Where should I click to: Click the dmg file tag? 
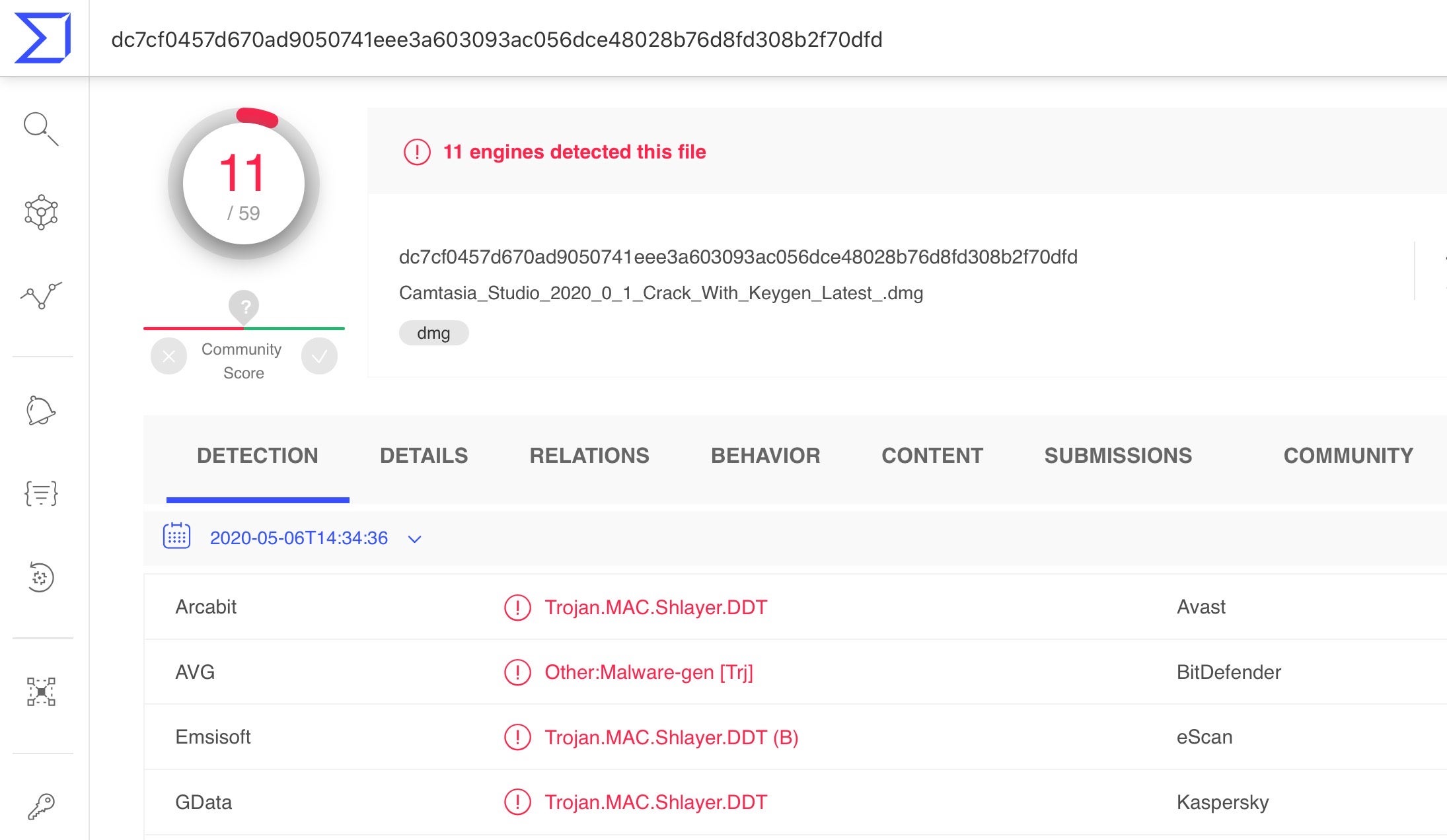[433, 333]
